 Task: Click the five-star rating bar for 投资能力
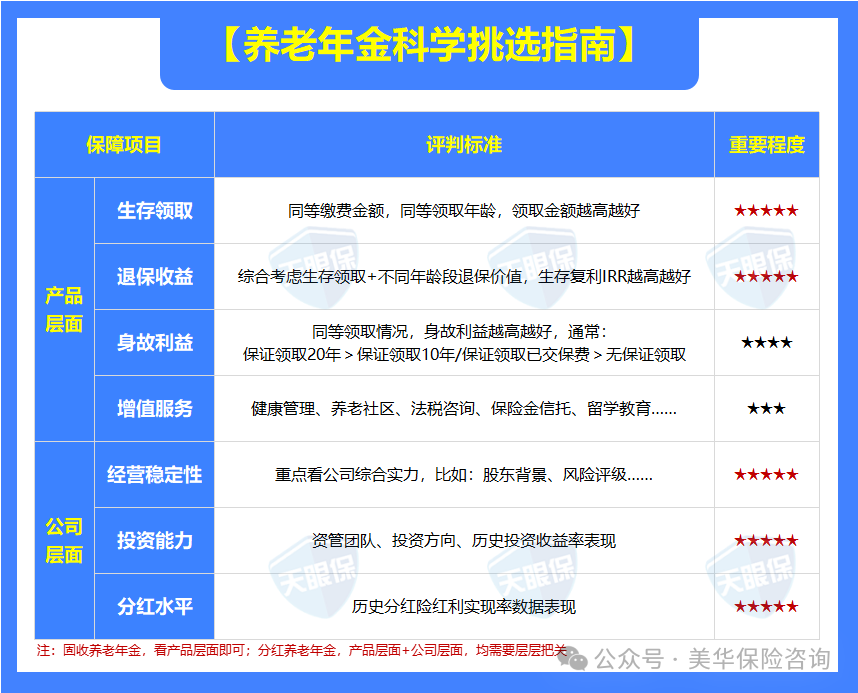click(766, 540)
